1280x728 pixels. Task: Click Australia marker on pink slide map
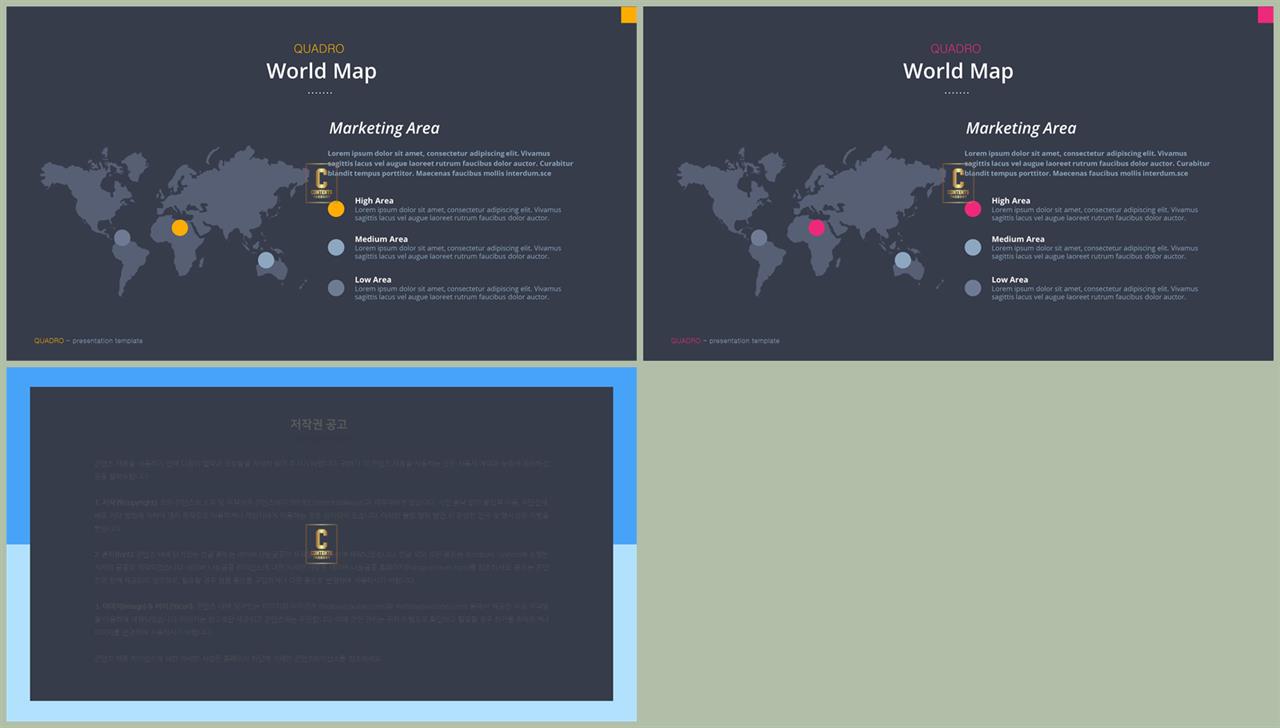[903, 260]
